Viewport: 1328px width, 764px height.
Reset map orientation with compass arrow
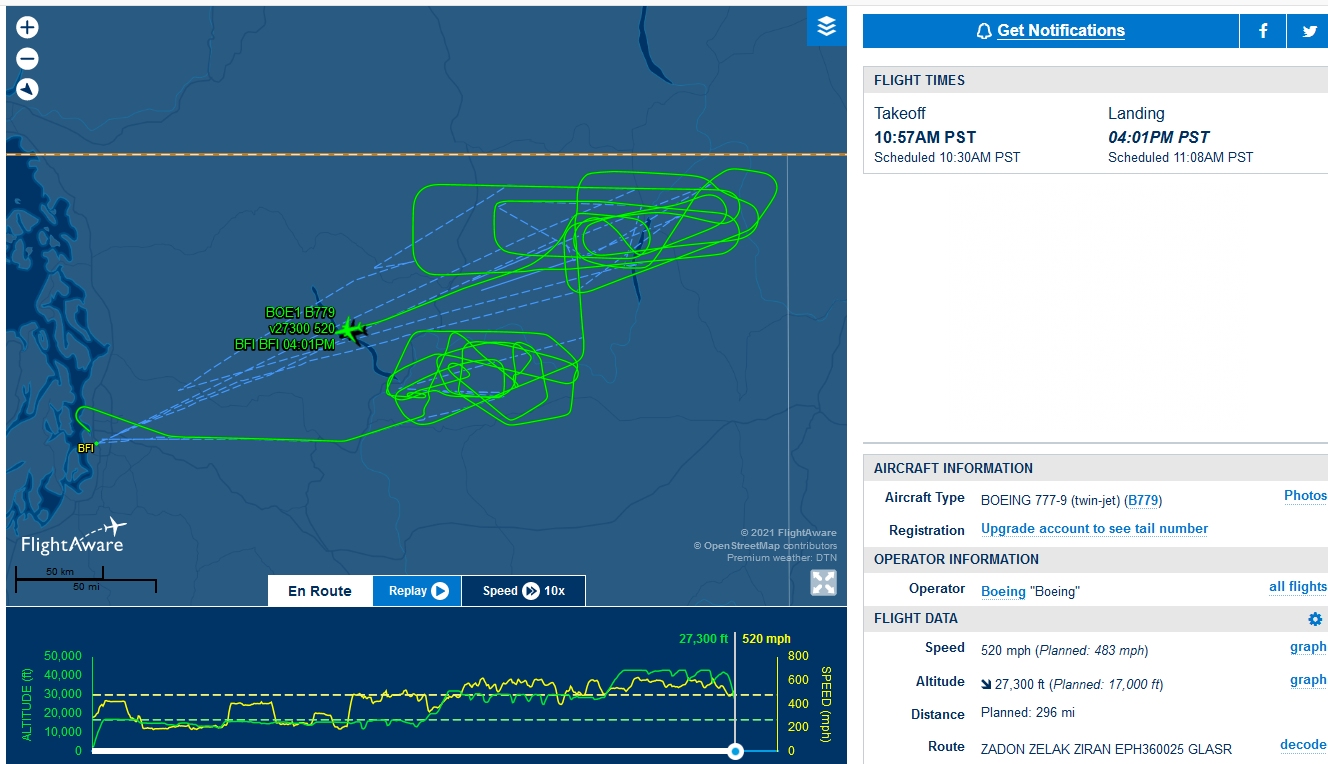(x=27, y=90)
